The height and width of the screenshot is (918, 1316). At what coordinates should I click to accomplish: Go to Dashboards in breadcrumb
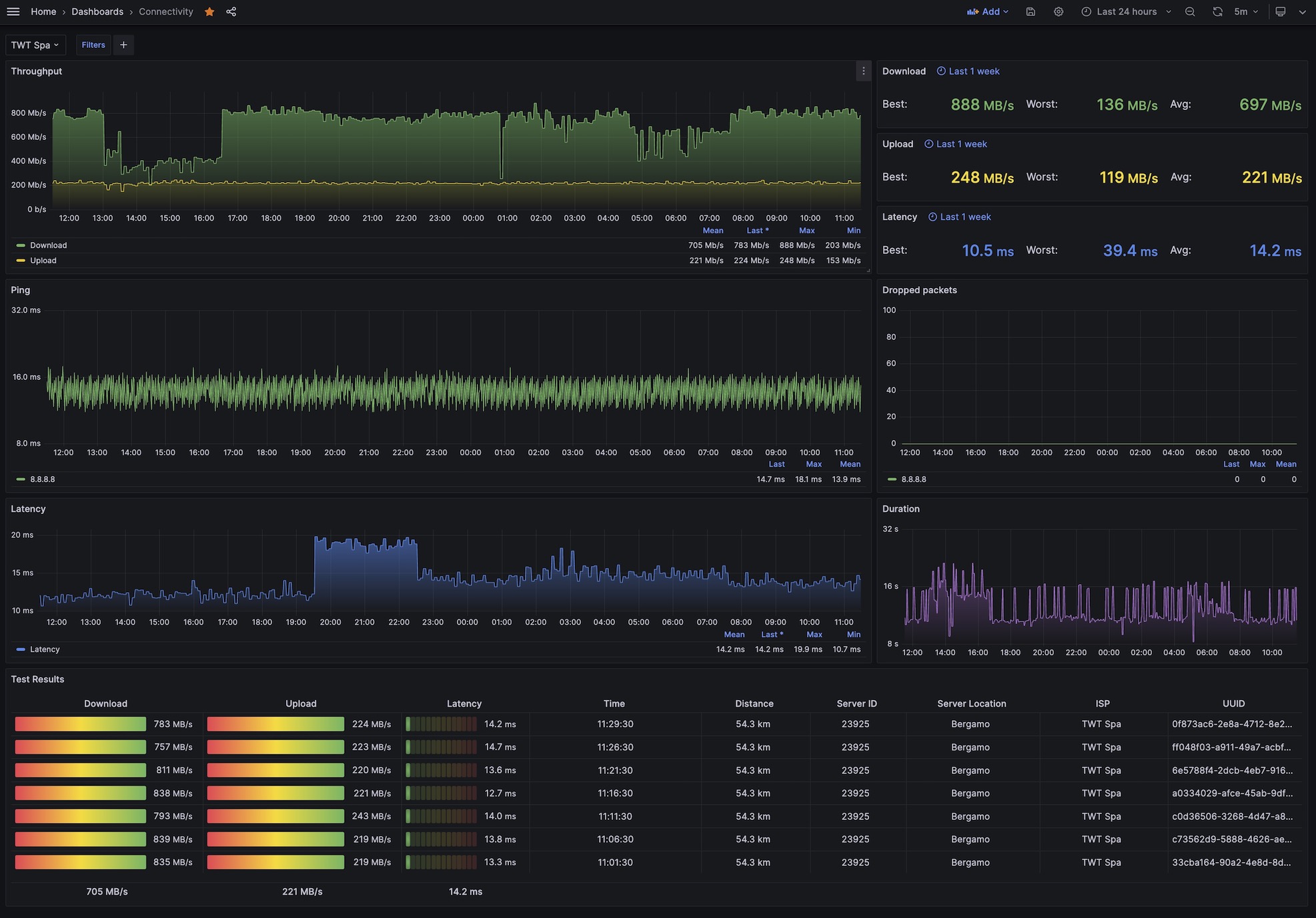point(97,11)
